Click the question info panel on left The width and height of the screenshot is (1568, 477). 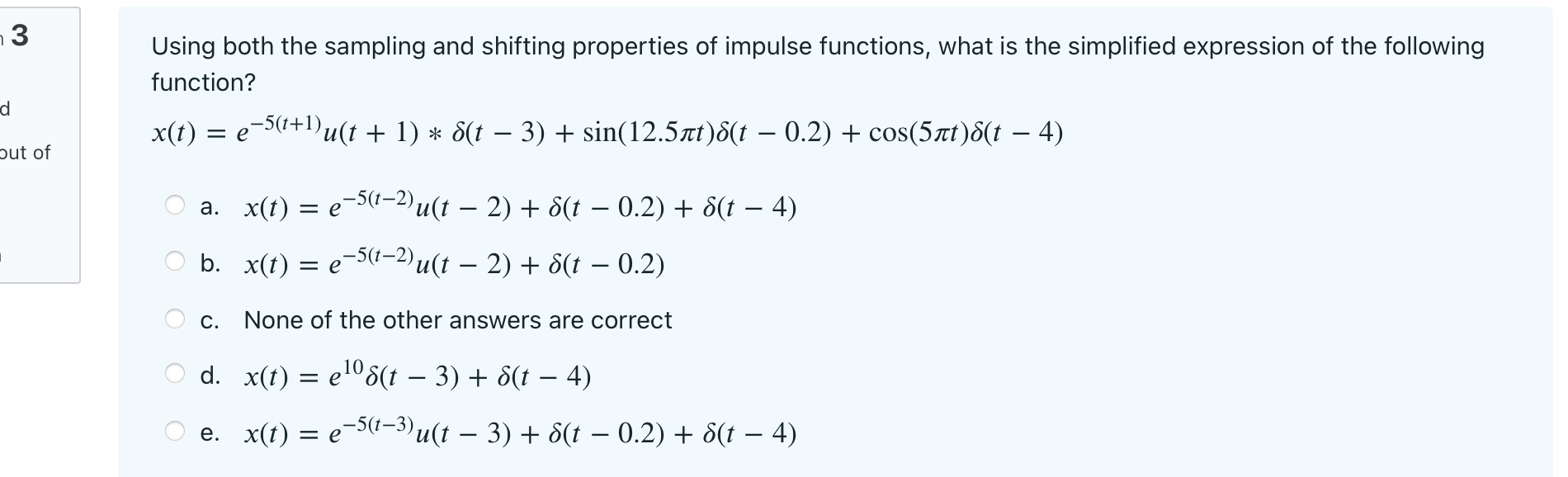(x=40, y=140)
